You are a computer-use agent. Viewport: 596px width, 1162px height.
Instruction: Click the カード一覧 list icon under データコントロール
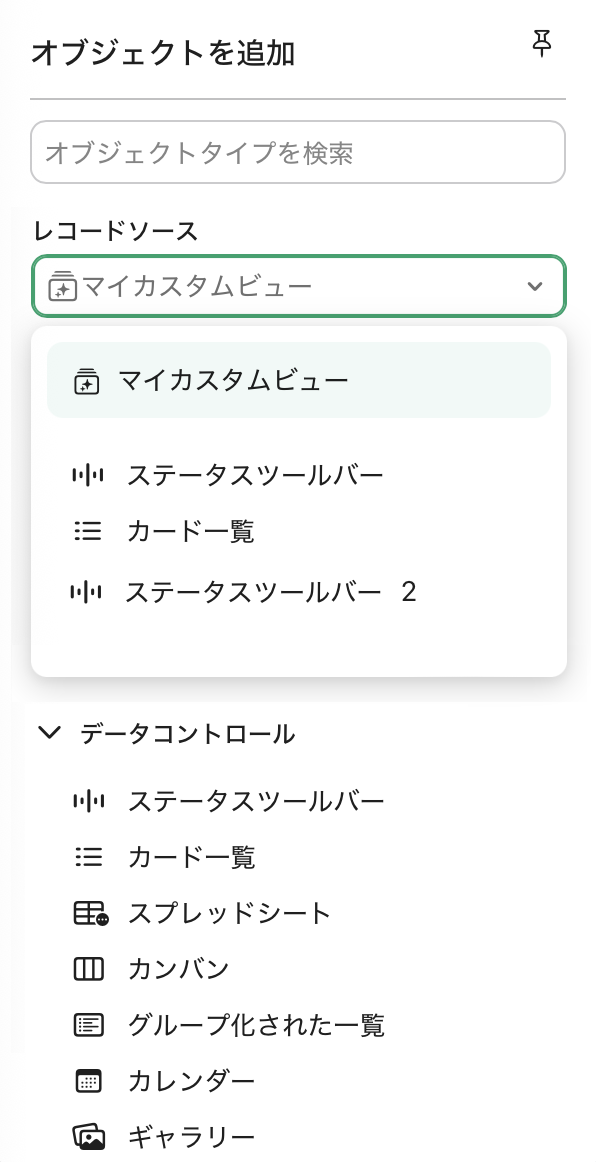pos(90,857)
